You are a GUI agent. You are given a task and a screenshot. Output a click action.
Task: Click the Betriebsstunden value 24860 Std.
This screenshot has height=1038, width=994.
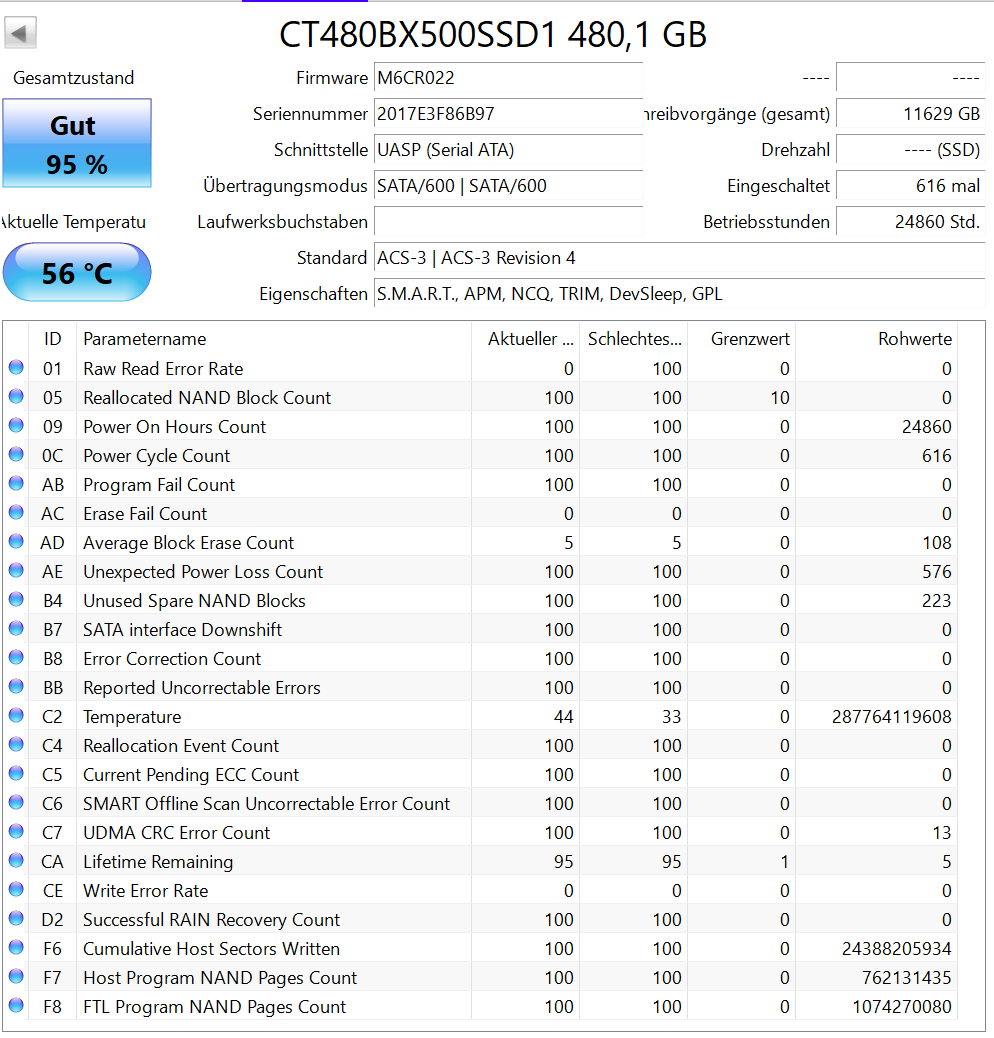click(911, 222)
